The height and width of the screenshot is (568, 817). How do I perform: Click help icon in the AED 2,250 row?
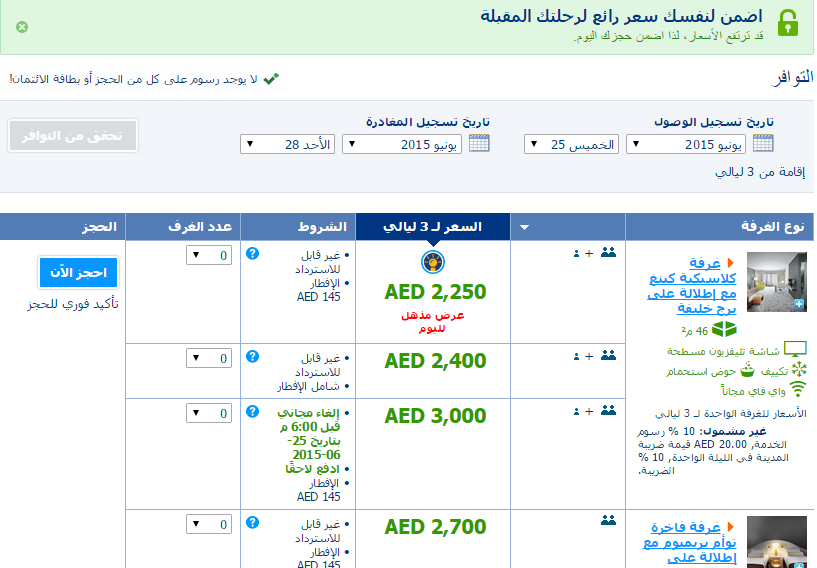point(252,255)
